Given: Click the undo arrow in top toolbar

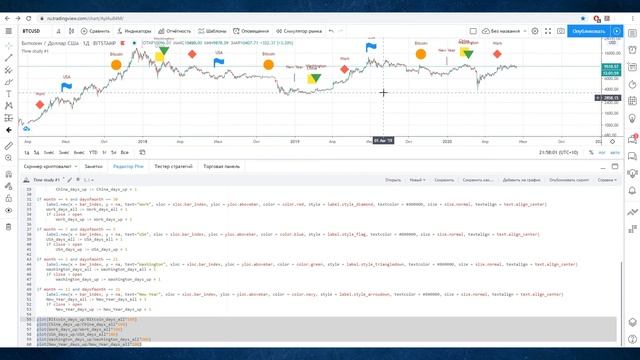Looking at the screenshot, I should coord(331,31).
